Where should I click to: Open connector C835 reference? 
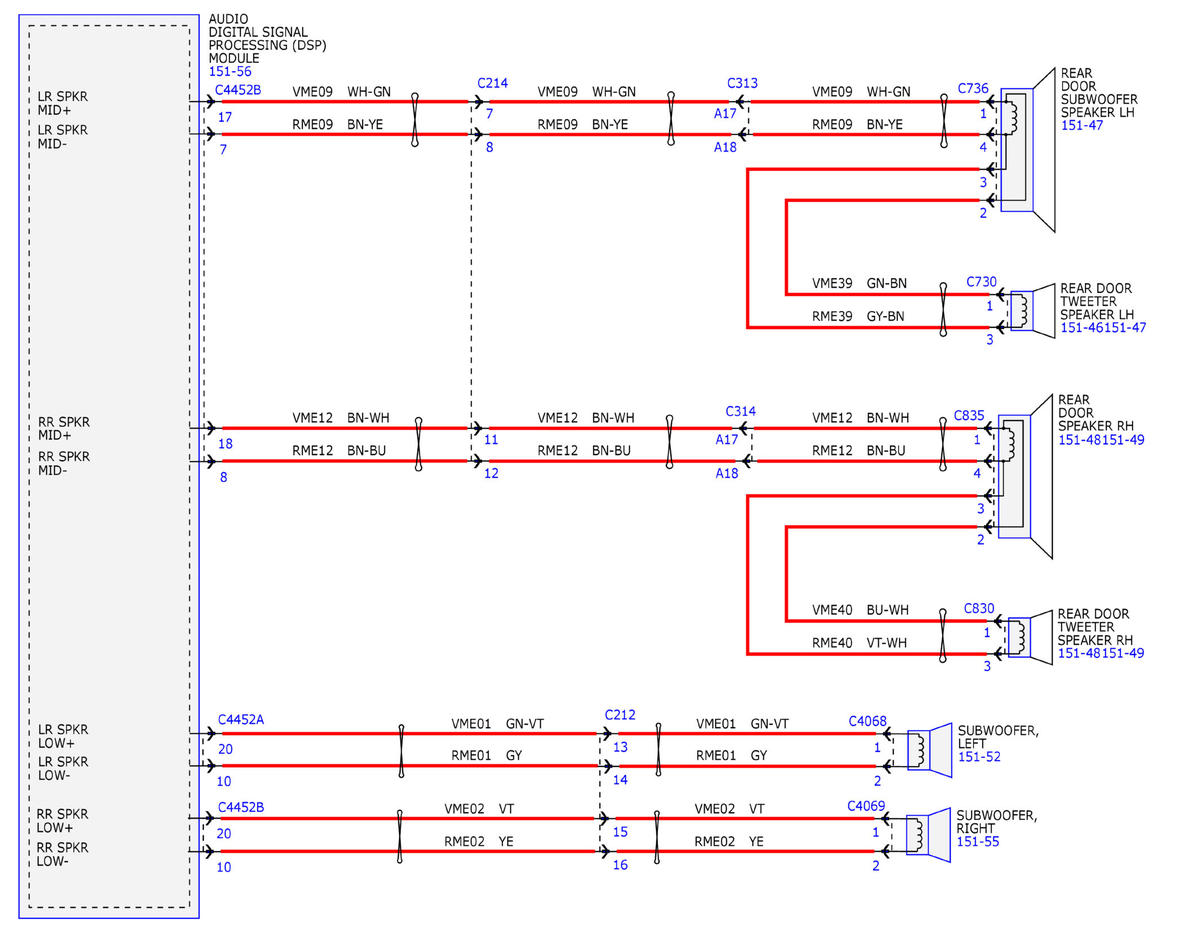(969, 414)
